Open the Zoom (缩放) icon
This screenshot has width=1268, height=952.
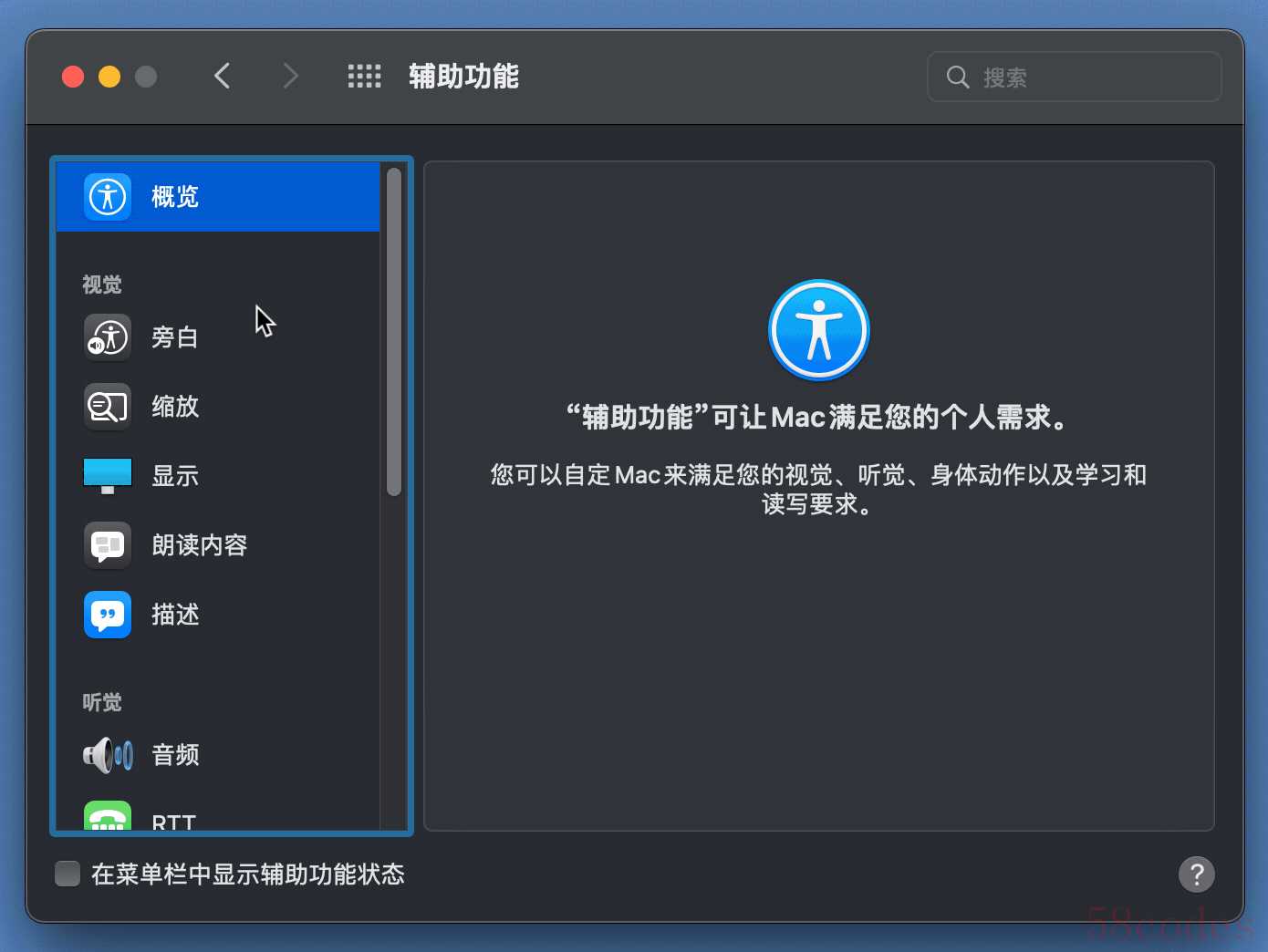108,407
